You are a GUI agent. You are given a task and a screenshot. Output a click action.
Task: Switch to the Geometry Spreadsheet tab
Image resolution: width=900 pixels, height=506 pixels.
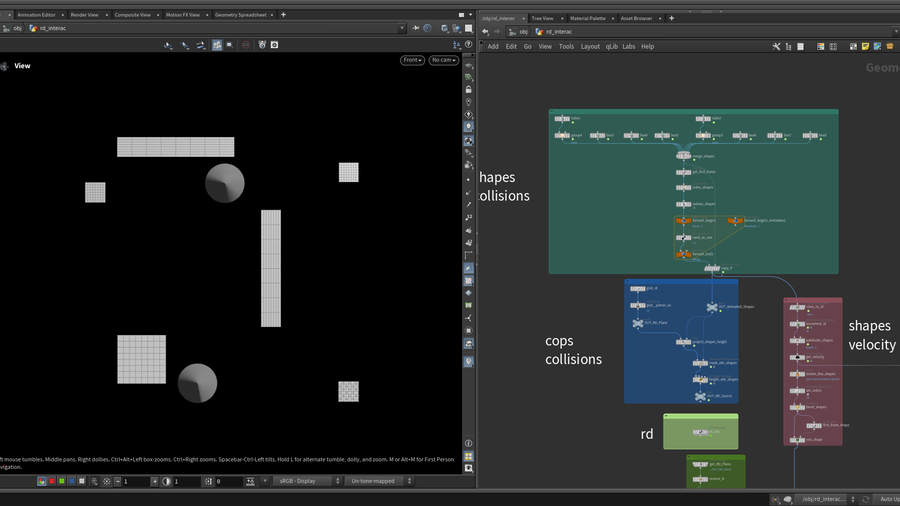pyautogui.click(x=239, y=15)
